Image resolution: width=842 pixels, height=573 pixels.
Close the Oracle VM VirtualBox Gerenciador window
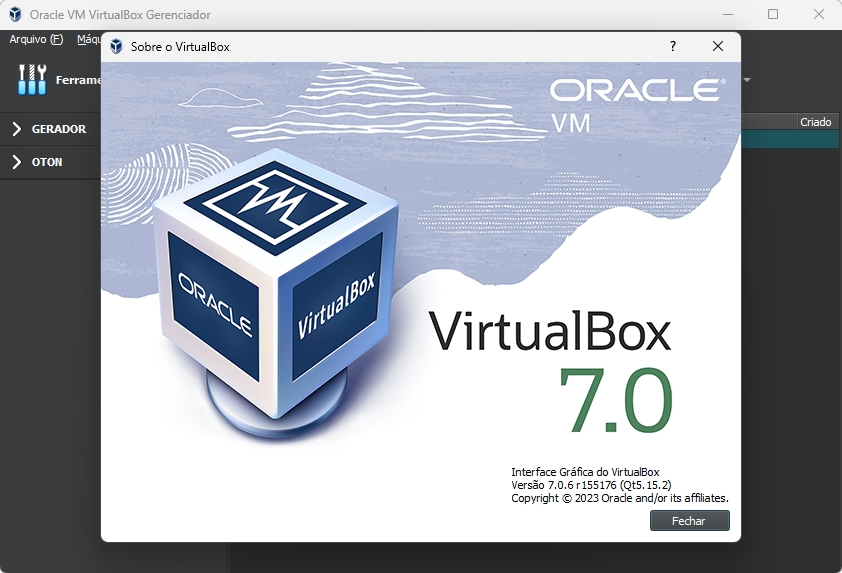[x=818, y=14]
